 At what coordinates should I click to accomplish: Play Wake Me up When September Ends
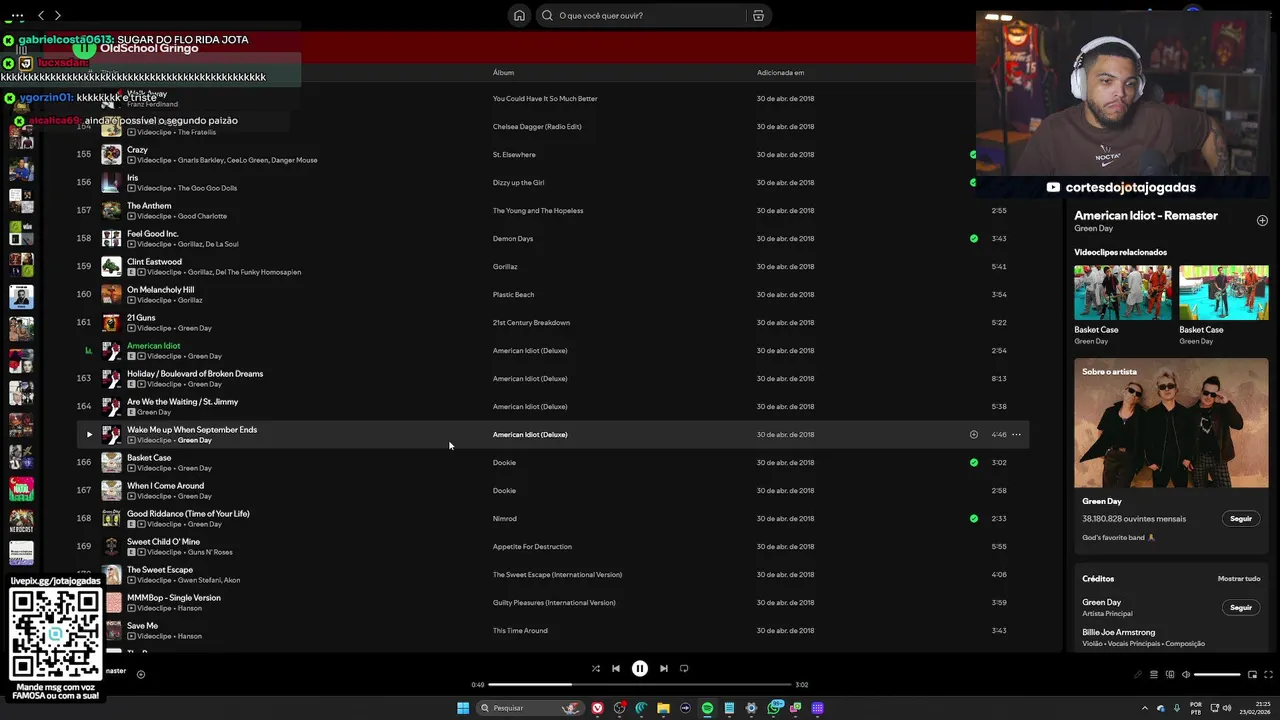coord(89,434)
